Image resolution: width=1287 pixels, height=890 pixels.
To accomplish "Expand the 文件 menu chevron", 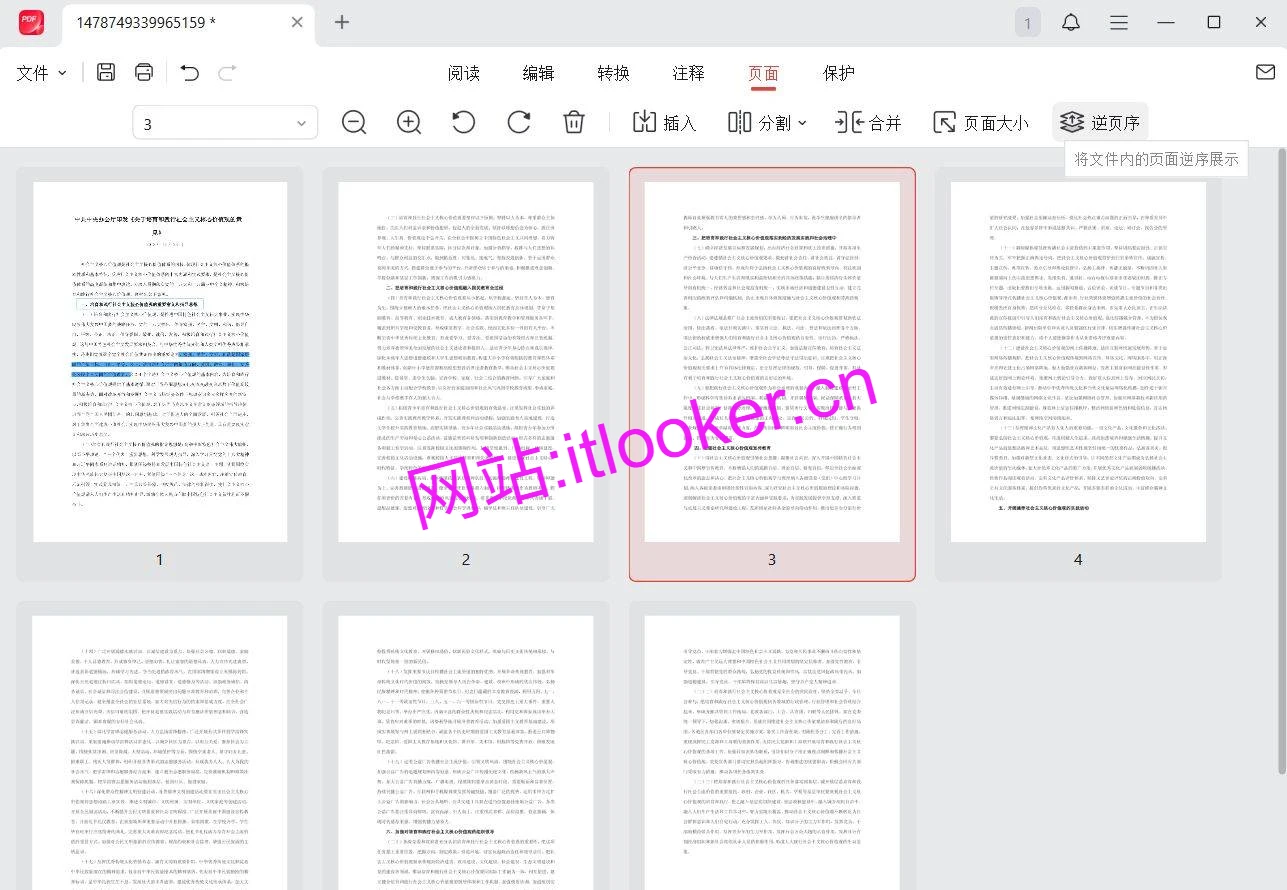I will point(62,72).
